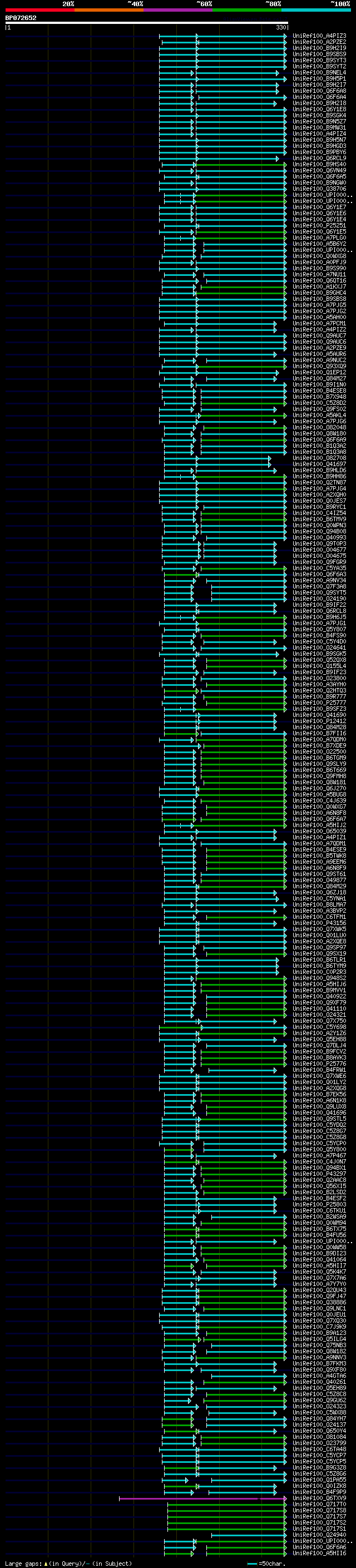Click hit label UniRef100_B5TWK8

pos(319,856)
